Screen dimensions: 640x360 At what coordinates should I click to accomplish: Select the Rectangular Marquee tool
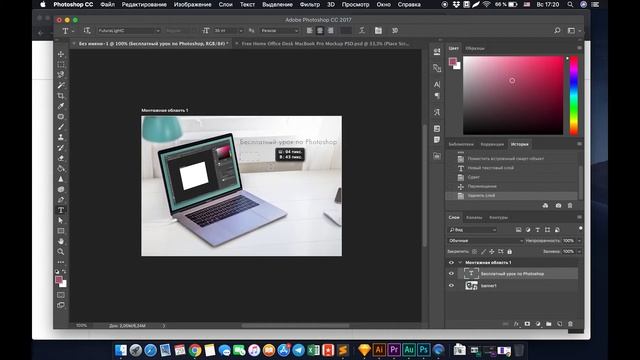tap(61, 64)
